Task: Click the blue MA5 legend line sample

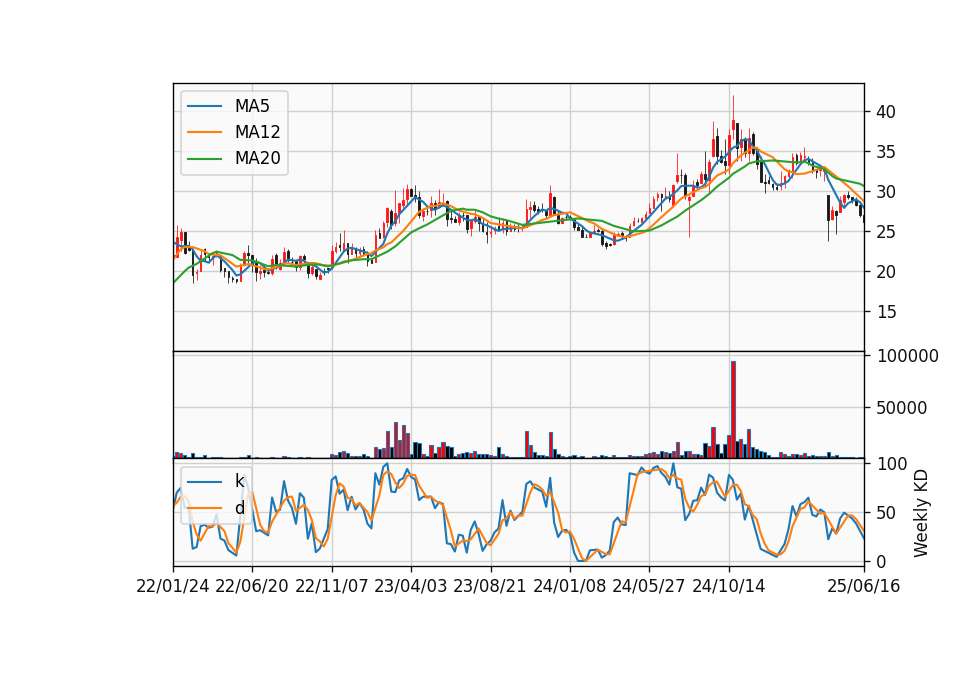Action: point(204,106)
